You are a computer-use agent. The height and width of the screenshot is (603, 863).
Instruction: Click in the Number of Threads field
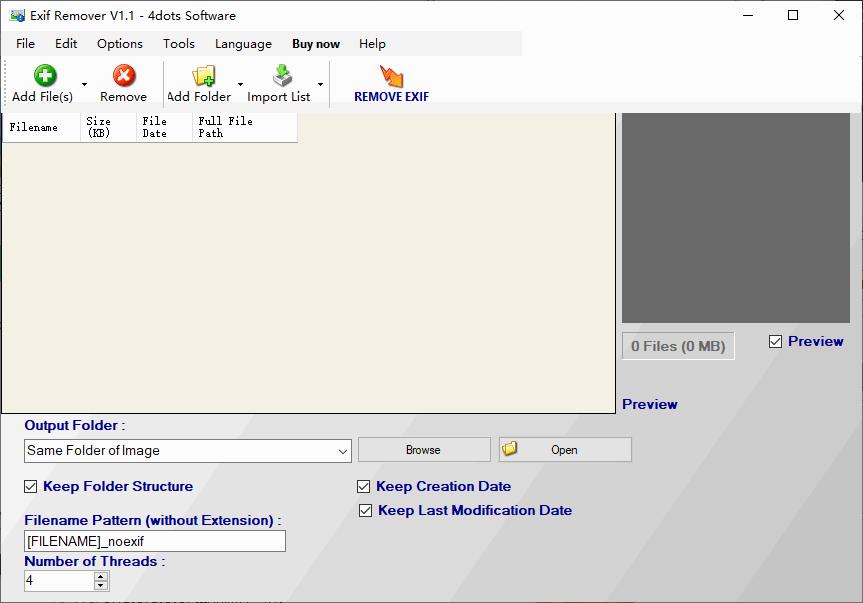coord(59,580)
